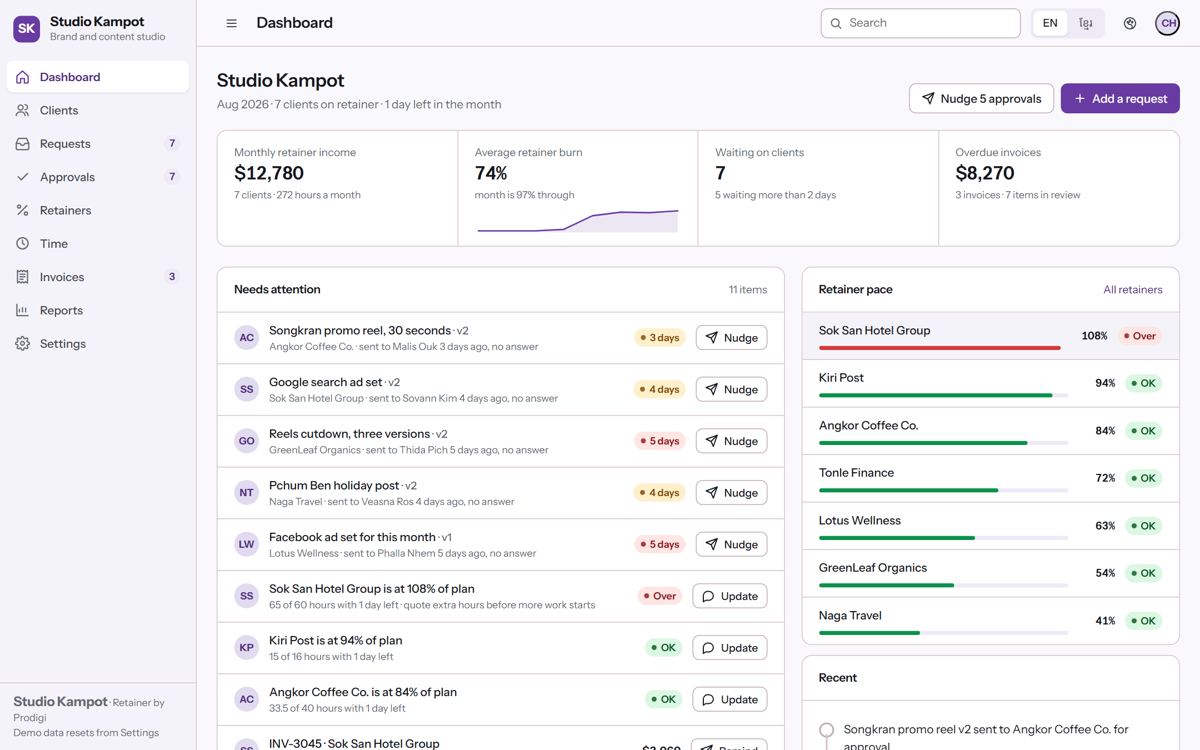Go to Reports in sidebar
Viewport: 1200px width, 750px height.
tap(97, 310)
